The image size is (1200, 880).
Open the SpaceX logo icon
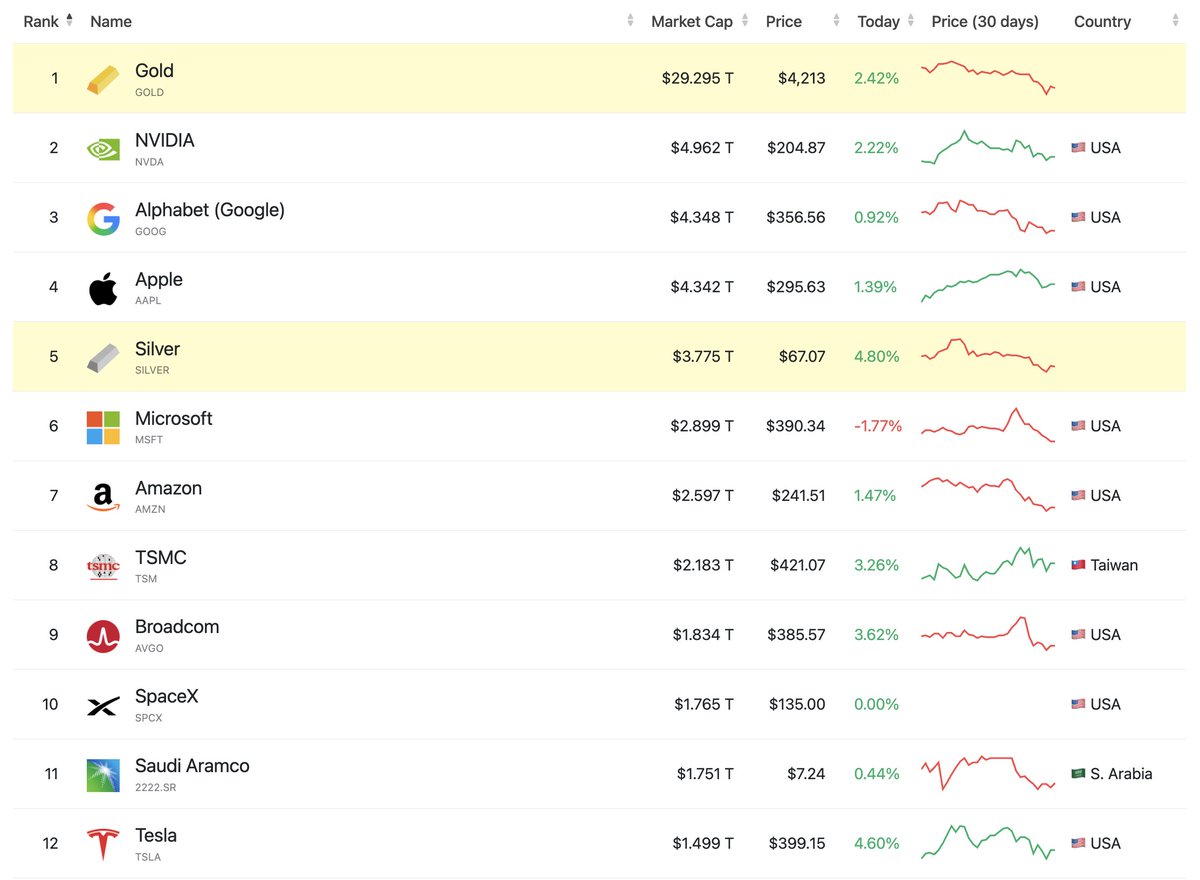tap(103, 706)
